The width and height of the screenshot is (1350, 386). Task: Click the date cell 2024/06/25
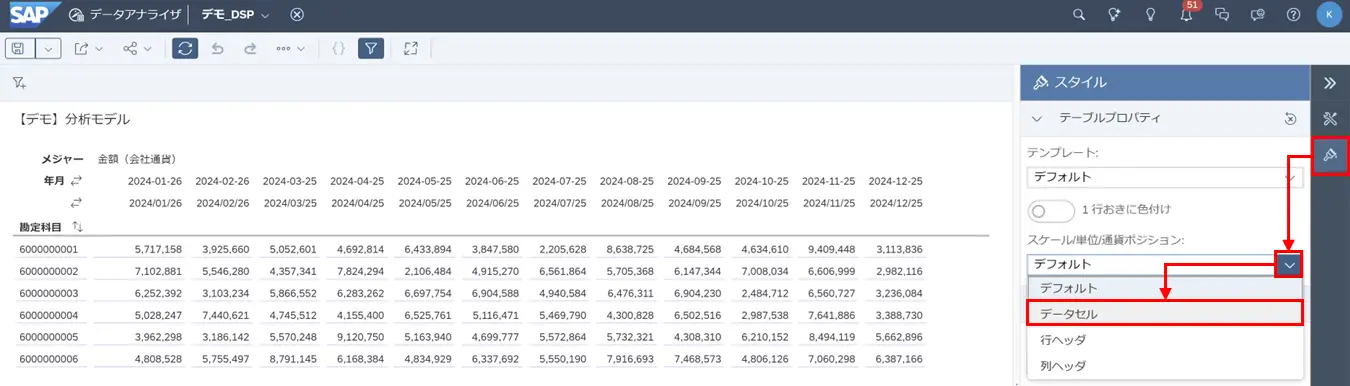(x=492, y=203)
